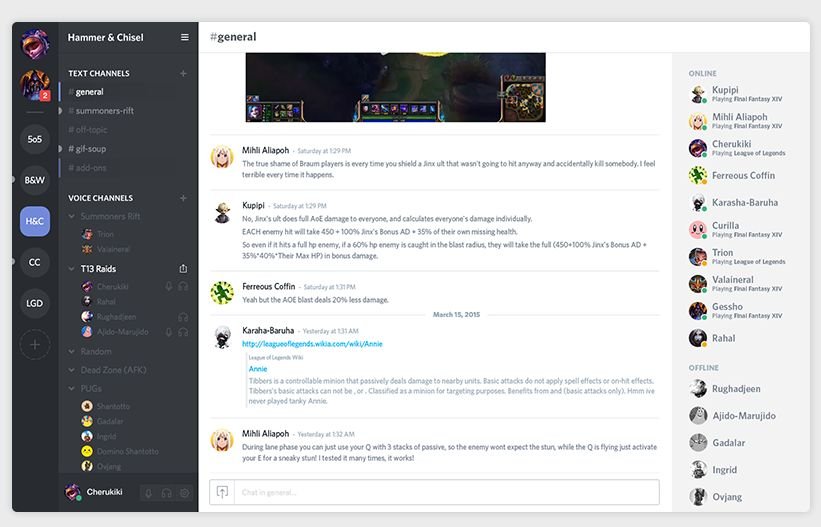Open server icon with red 2 badge
Image resolution: width=821 pixels, height=527 pixels.
(35, 84)
